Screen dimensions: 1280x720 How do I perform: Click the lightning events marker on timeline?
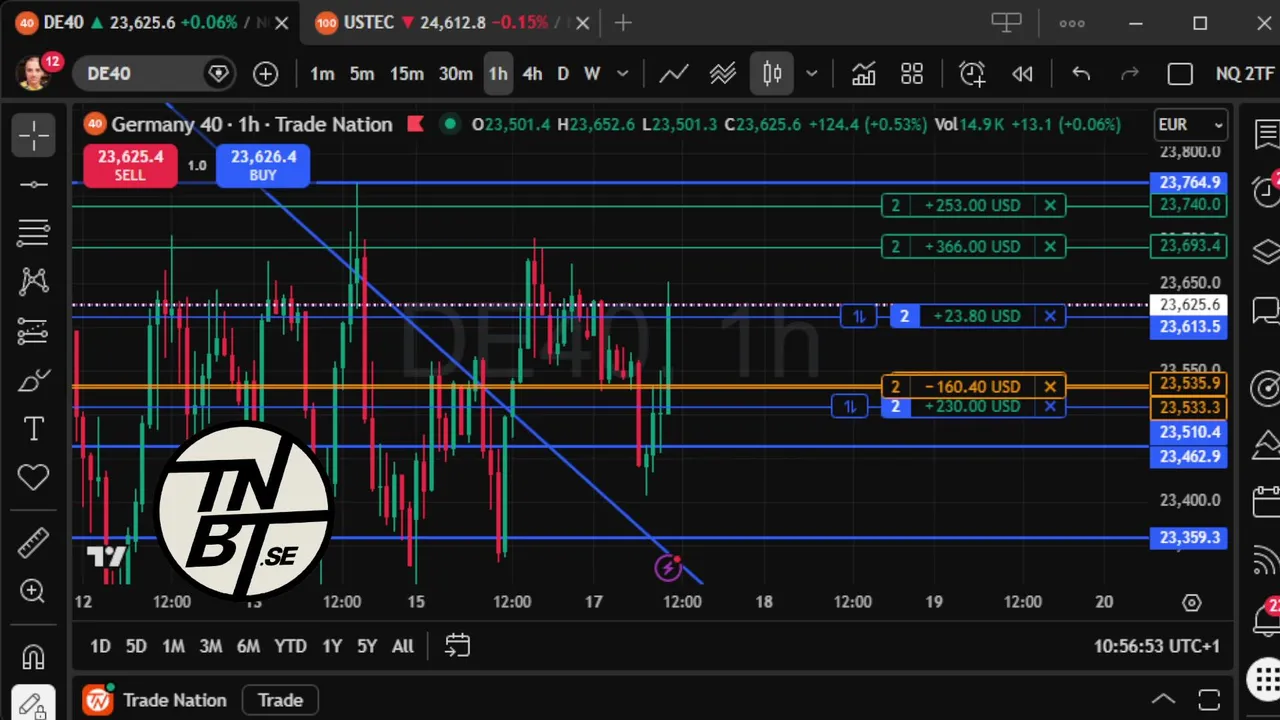(x=667, y=568)
